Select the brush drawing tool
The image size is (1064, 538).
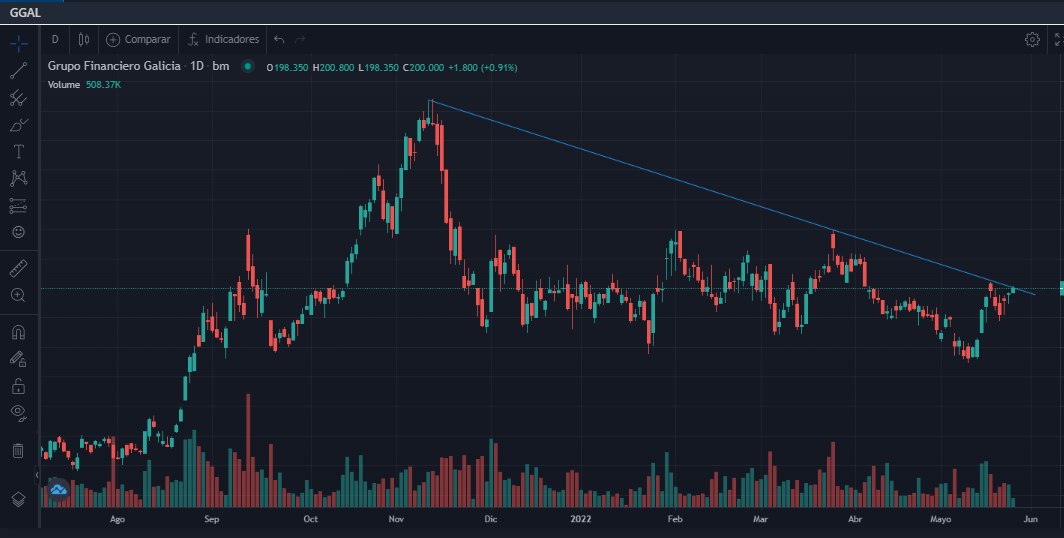(18, 125)
